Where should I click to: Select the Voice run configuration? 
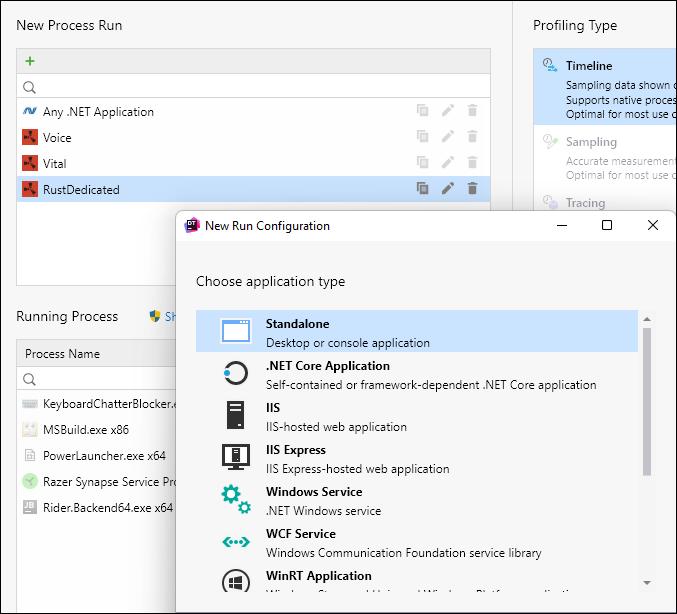click(x=57, y=137)
